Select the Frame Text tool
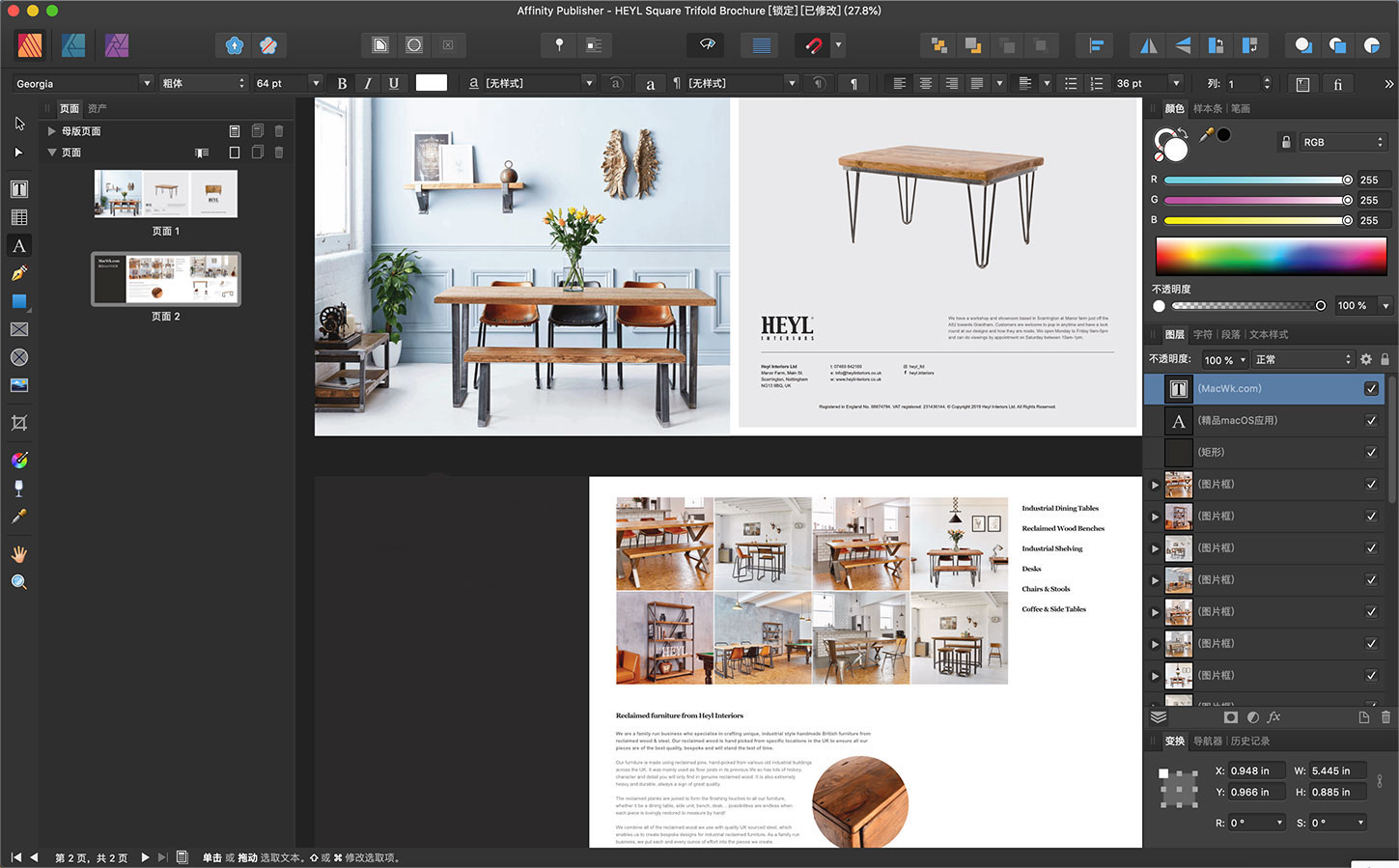 tap(19, 189)
